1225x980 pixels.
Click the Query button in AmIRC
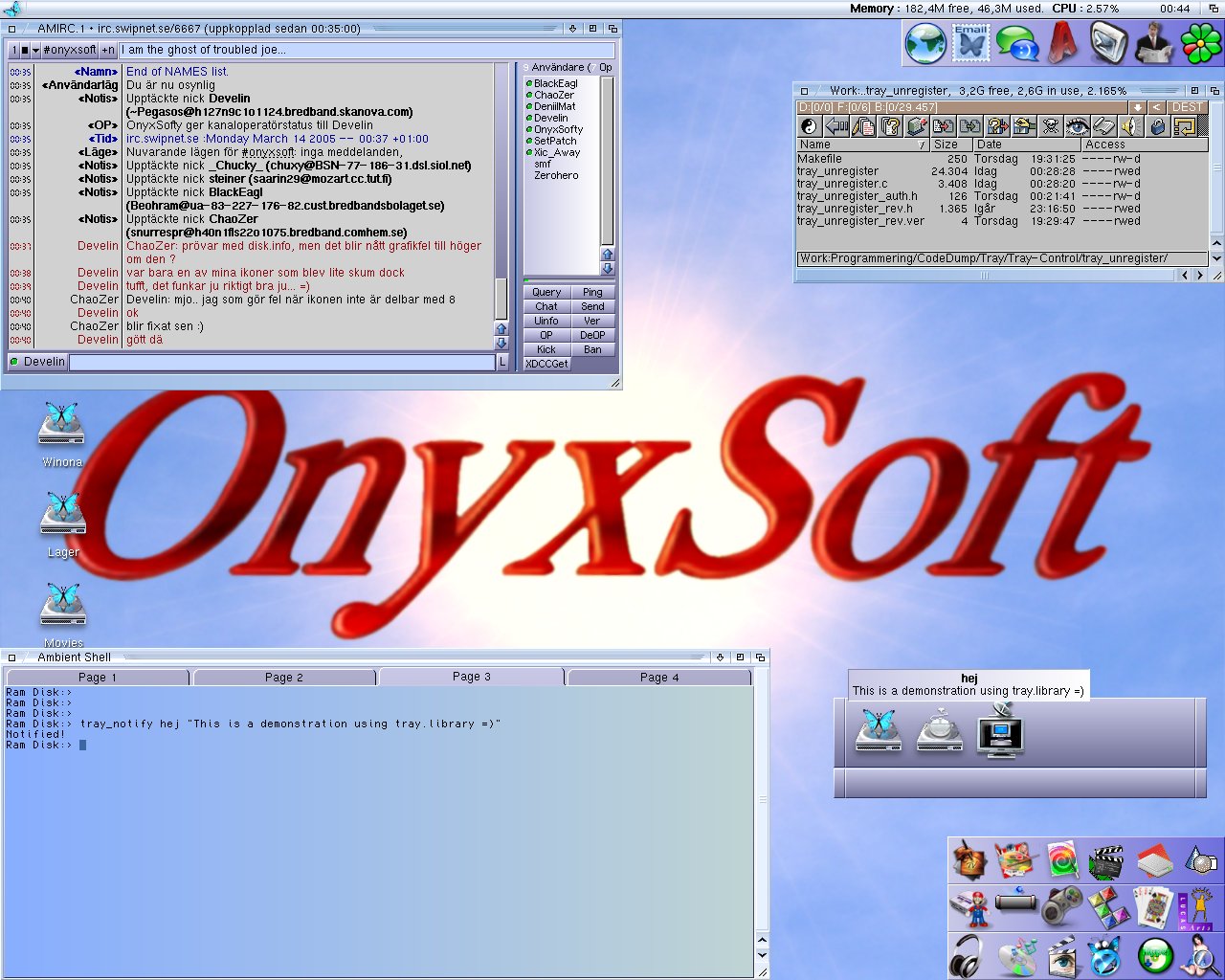point(546,292)
